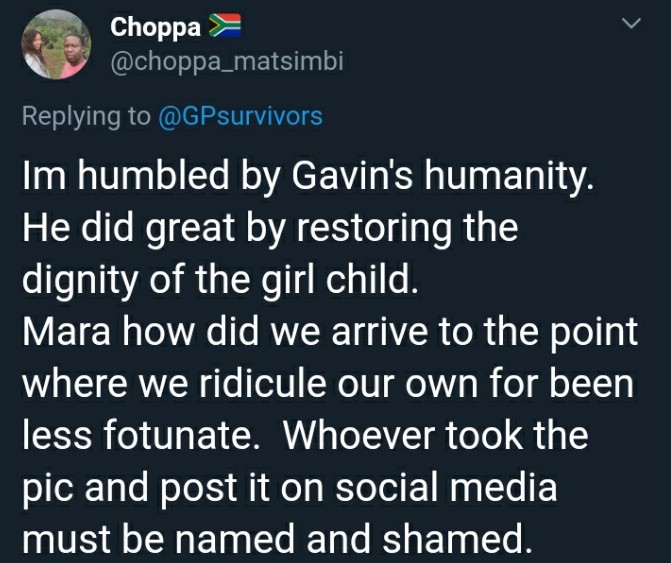Viewport: 671px width, 563px height.
Task: Click the word 'restoring' in the tweet
Action: click(374, 228)
